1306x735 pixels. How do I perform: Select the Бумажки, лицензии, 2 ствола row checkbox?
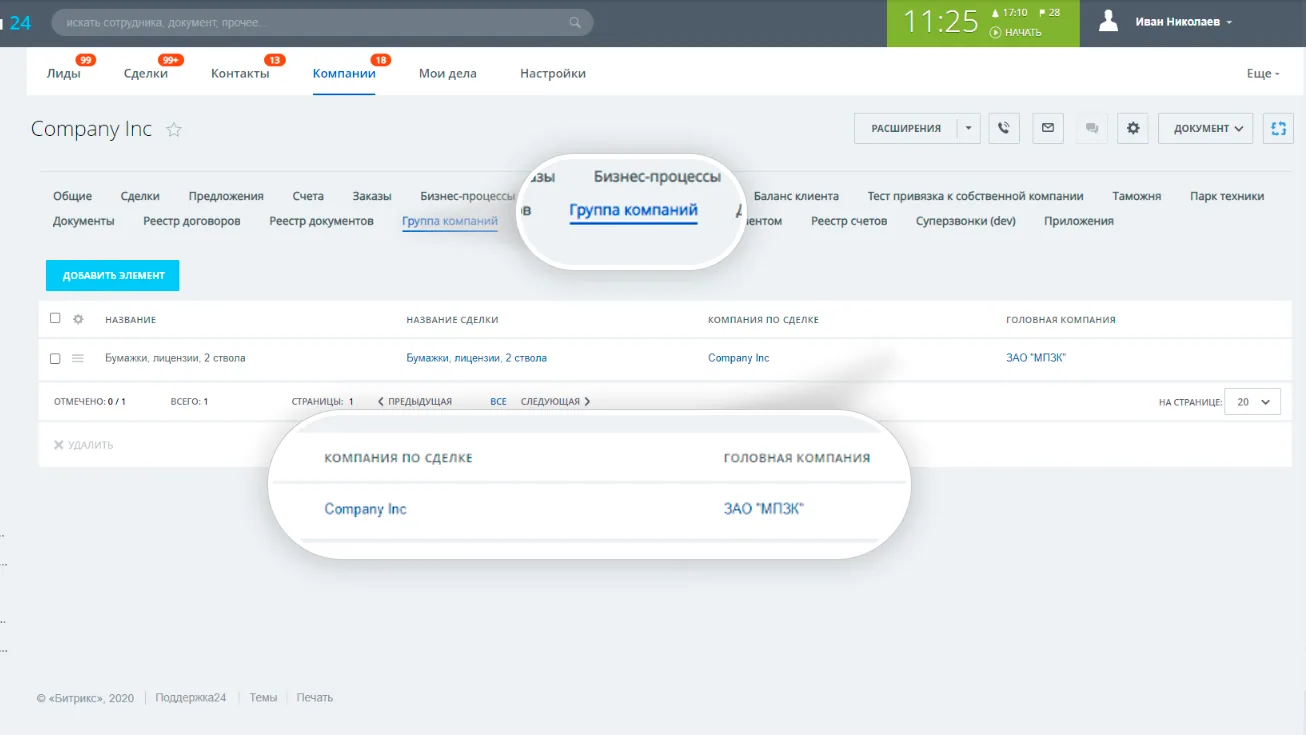pyautogui.click(x=55, y=358)
